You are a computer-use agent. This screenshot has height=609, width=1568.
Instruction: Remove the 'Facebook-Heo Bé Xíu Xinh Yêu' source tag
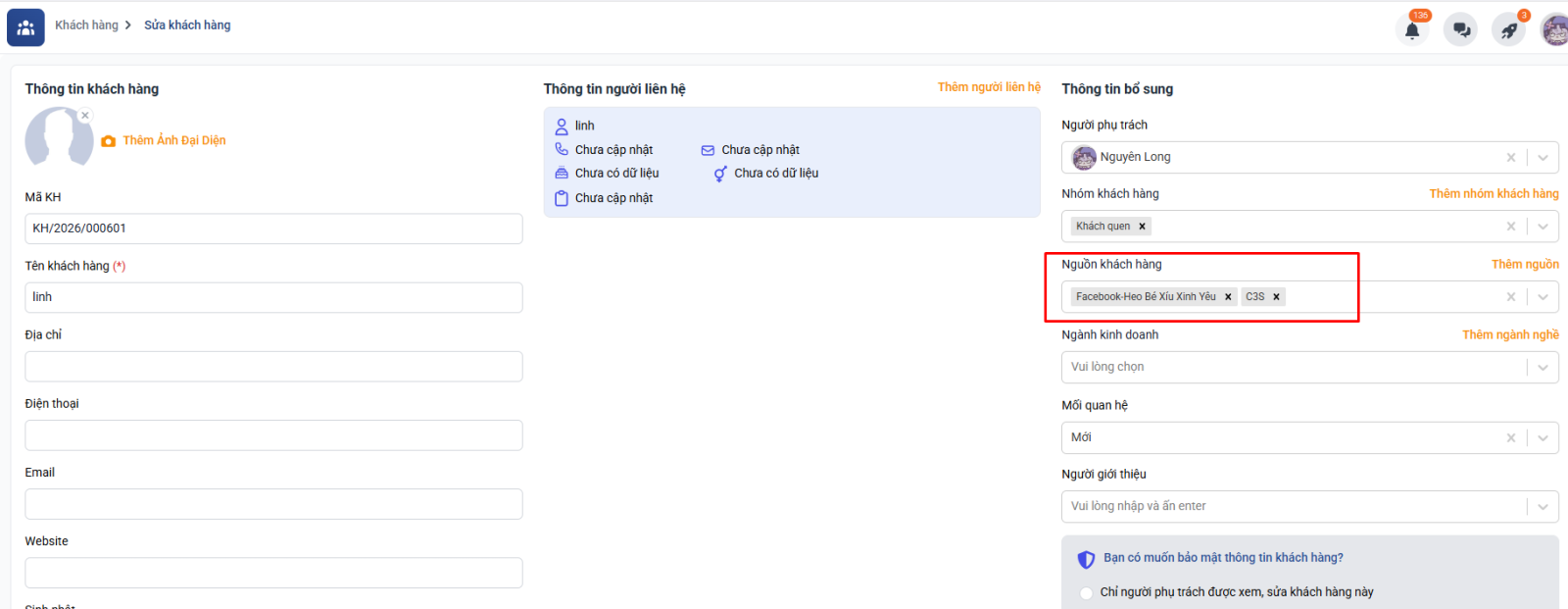(x=1228, y=297)
